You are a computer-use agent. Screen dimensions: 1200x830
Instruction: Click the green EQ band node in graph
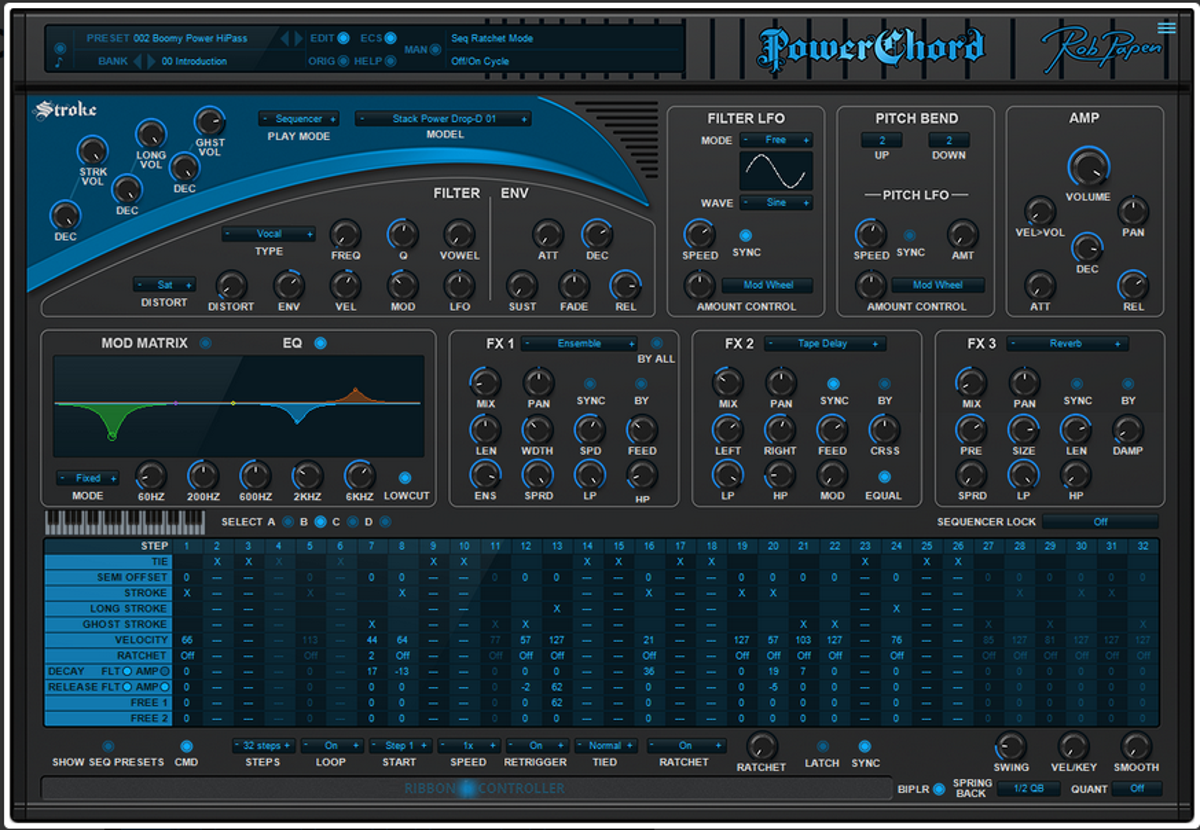[111, 435]
